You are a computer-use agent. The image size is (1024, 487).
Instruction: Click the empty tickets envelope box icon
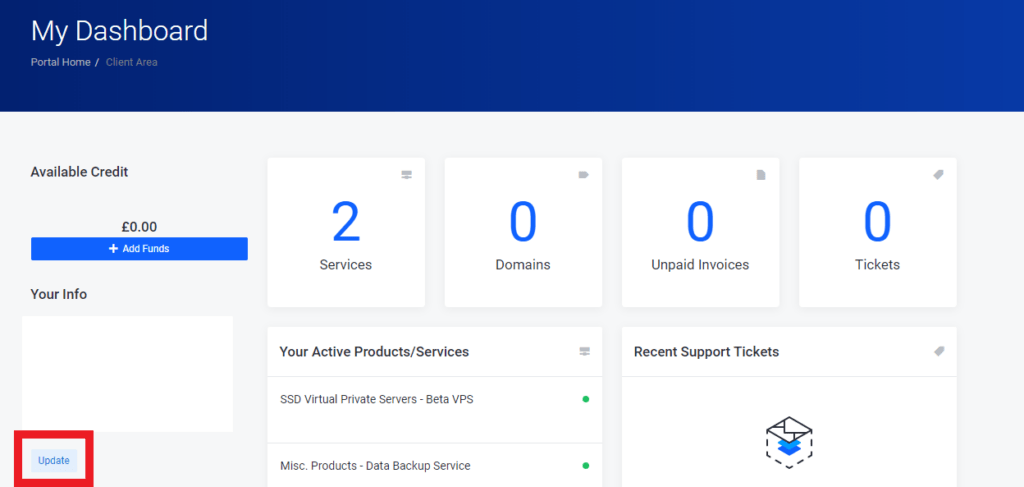pos(789,442)
